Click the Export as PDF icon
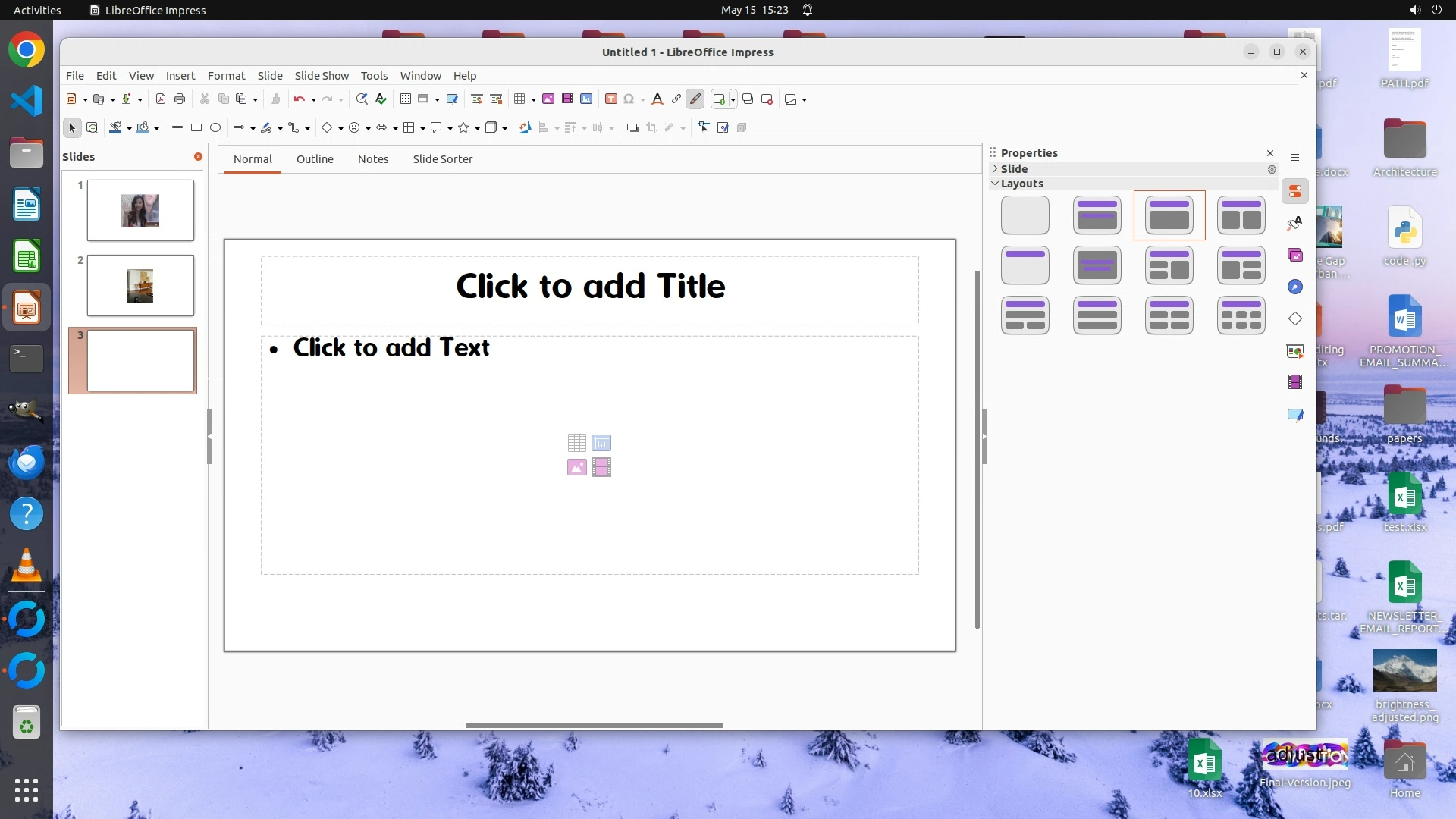The height and width of the screenshot is (819, 1456). [x=160, y=99]
